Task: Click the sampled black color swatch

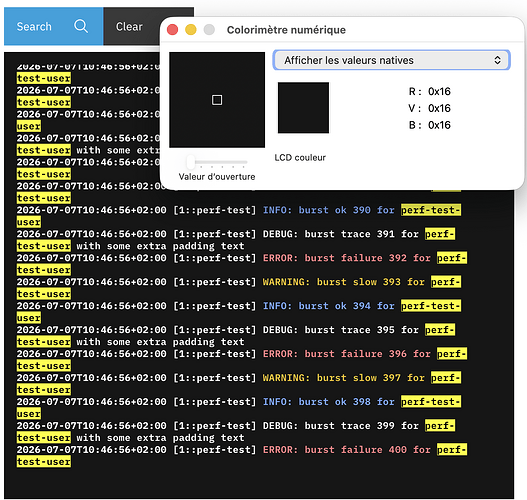Action: point(303,108)
